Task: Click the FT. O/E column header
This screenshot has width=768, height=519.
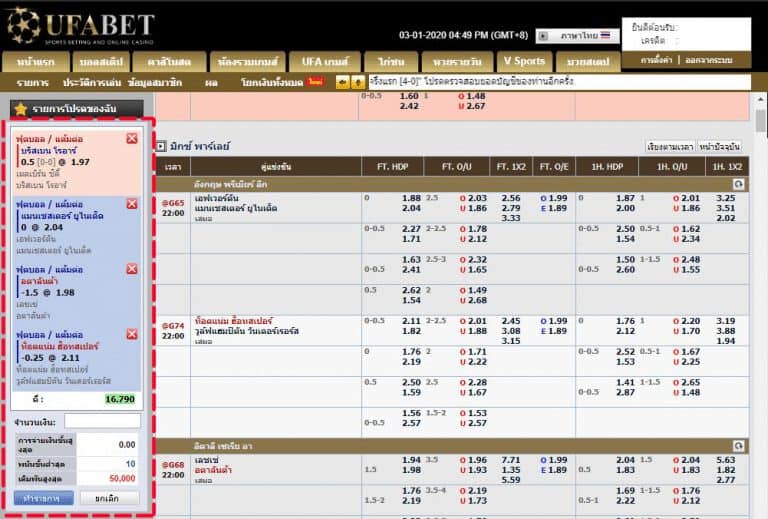Action: 553,167
